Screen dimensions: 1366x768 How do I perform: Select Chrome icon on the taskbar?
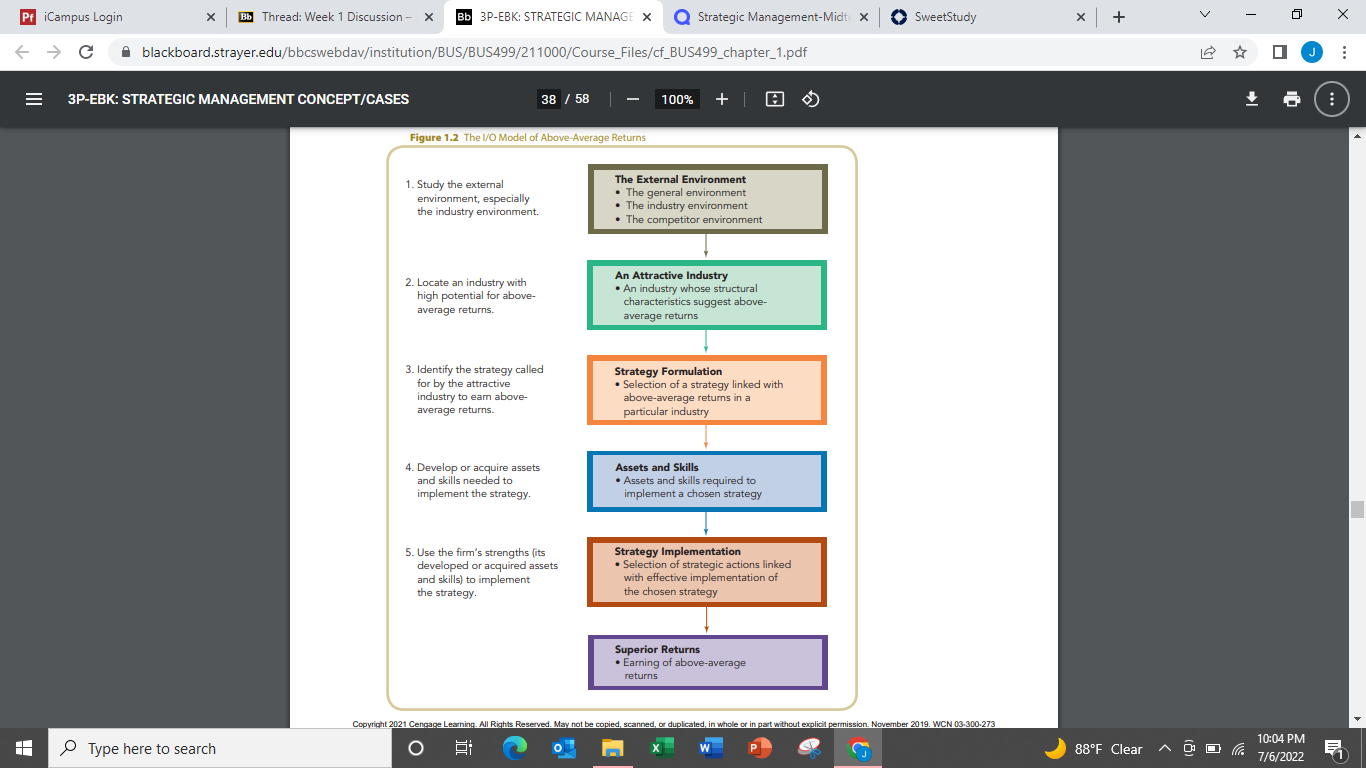(x=858, y=748)
